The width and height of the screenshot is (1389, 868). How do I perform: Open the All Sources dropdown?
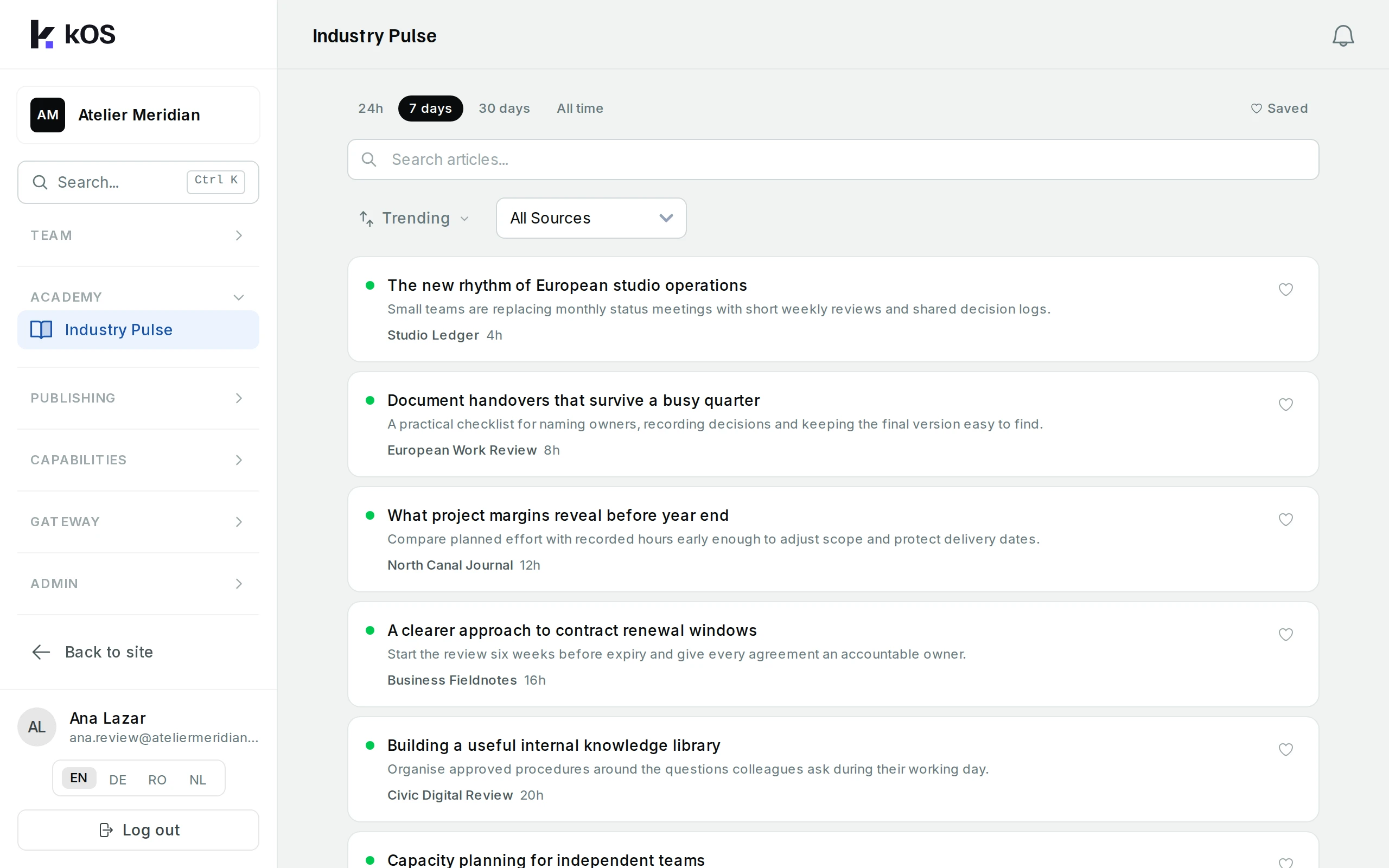(x=591, y=218)
